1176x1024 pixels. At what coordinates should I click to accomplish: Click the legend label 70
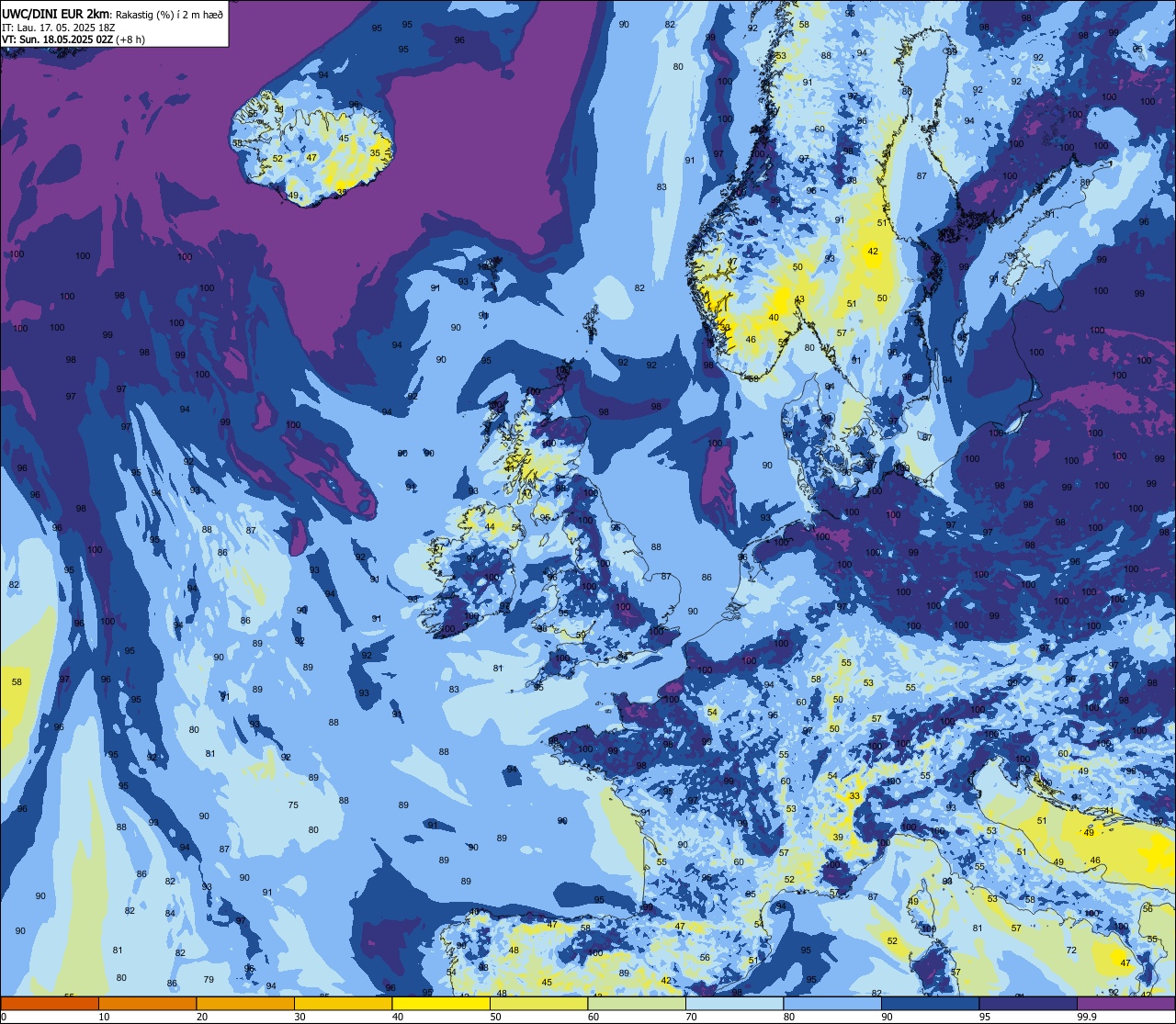[691, 1017]
